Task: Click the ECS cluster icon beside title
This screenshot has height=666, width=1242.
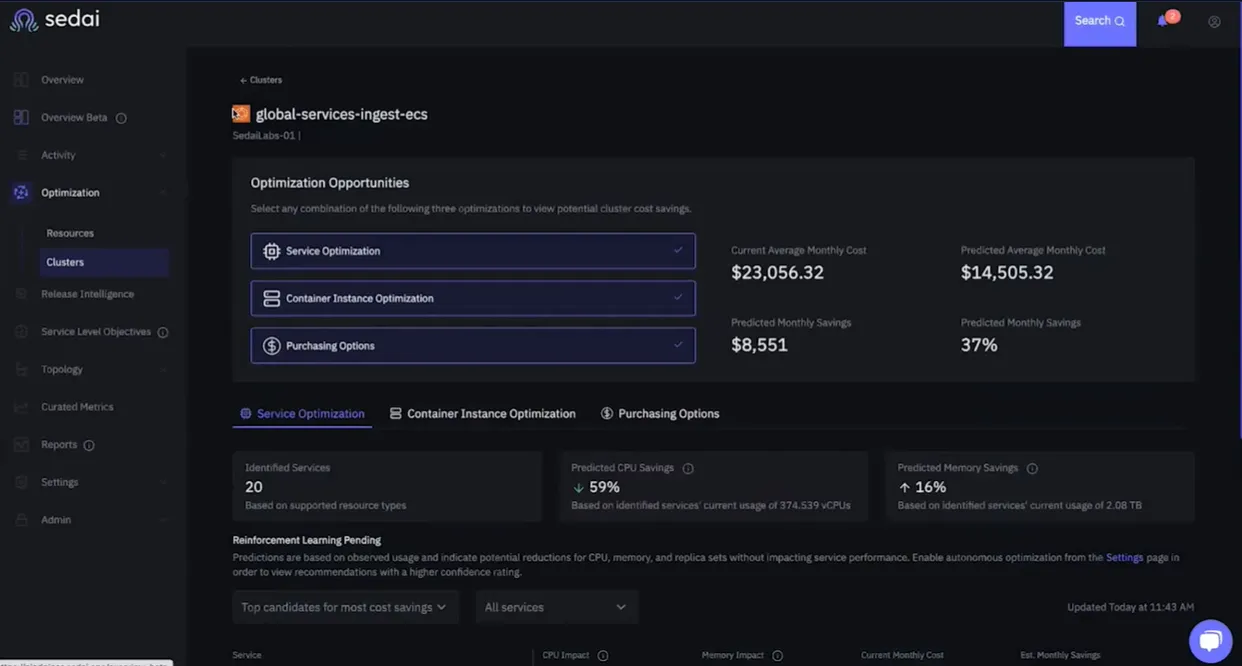Action: pos(241,114)
